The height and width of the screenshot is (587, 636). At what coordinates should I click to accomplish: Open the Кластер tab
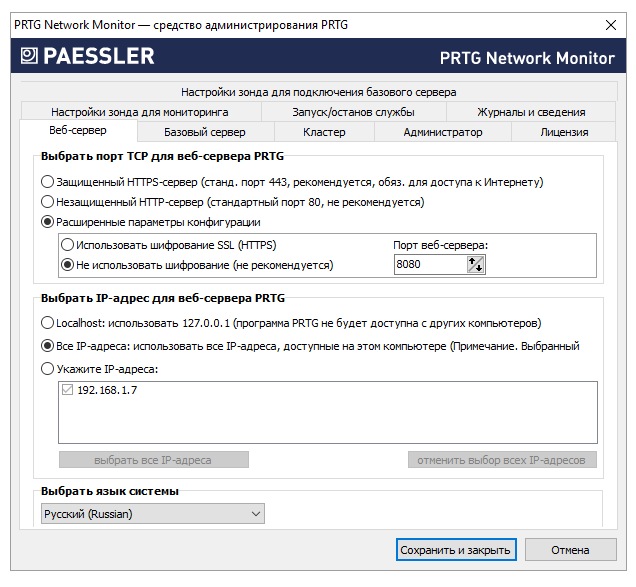[x=324, y=132]
